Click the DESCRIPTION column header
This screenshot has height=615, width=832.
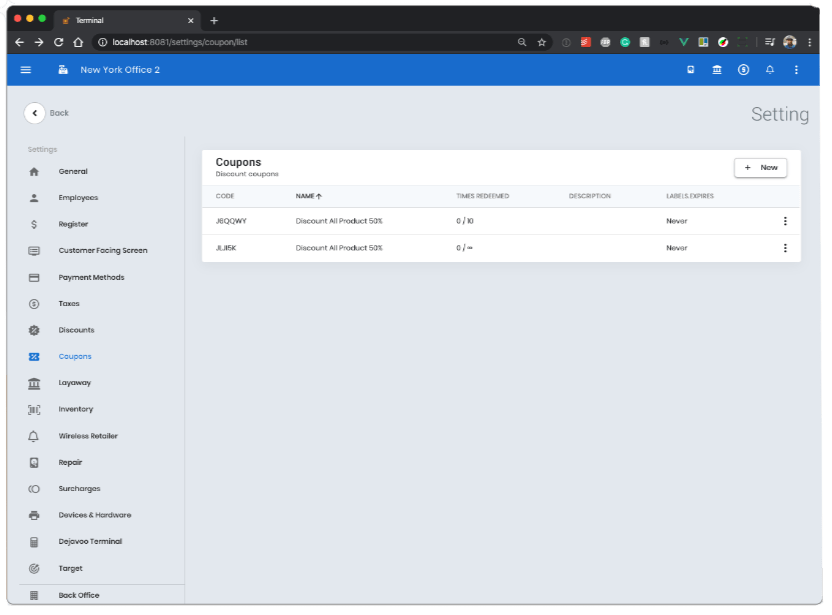click(x=590, y=196)
